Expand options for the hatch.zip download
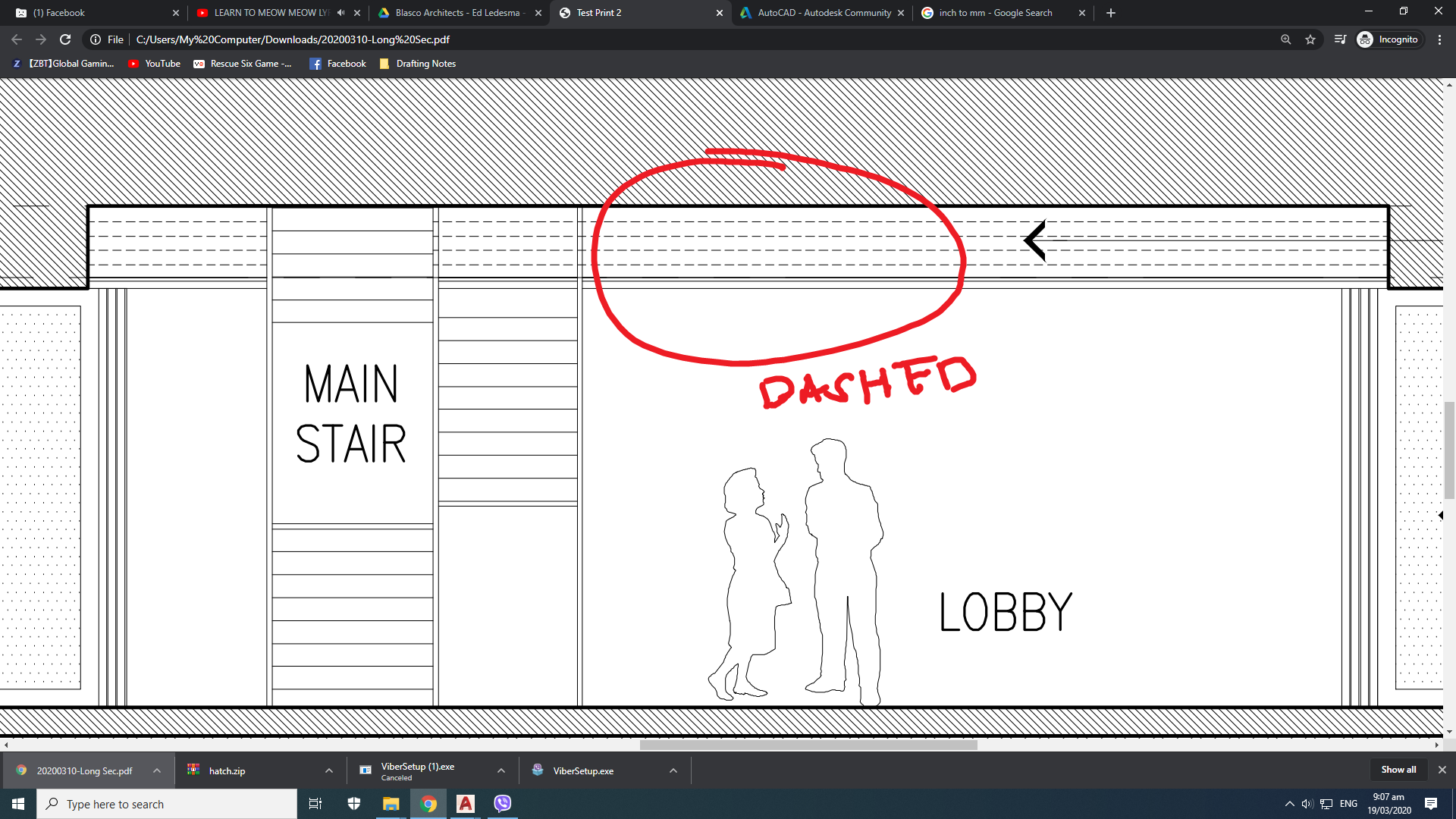The width and height of the screenshot is (1456, 819). (329, 770)
